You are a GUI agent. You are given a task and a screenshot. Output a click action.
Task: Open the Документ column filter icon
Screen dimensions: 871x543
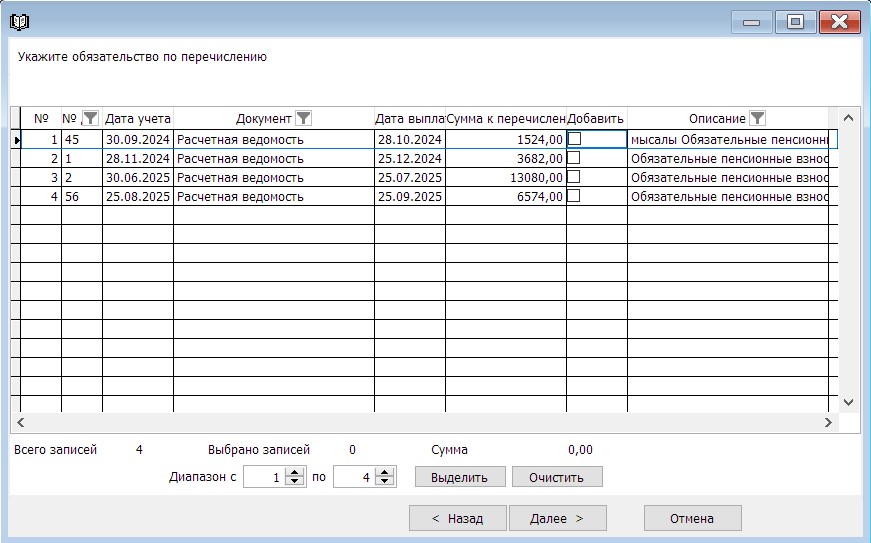coord(304,118)
